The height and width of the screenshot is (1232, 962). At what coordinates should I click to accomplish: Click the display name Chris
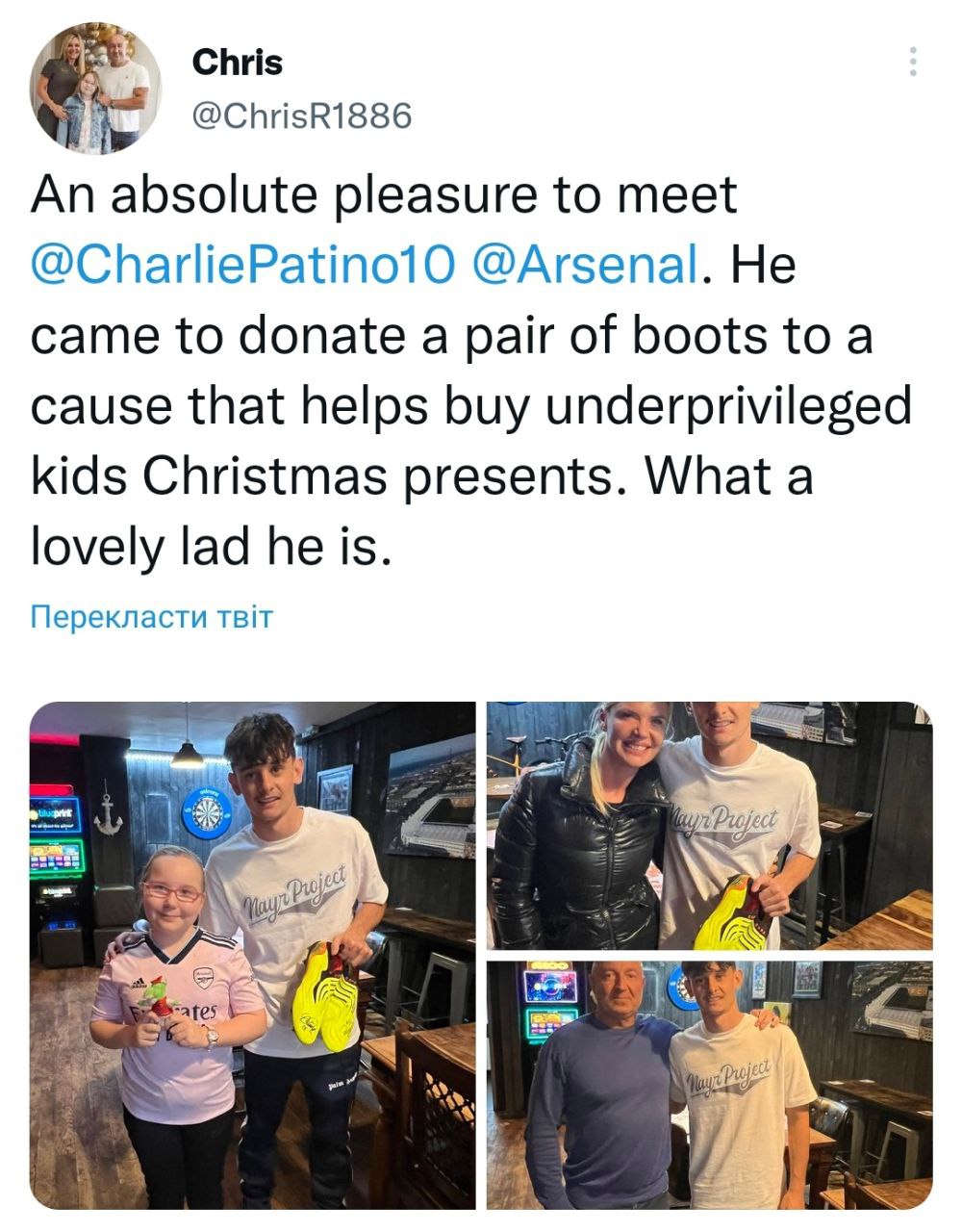click(238, 63)
